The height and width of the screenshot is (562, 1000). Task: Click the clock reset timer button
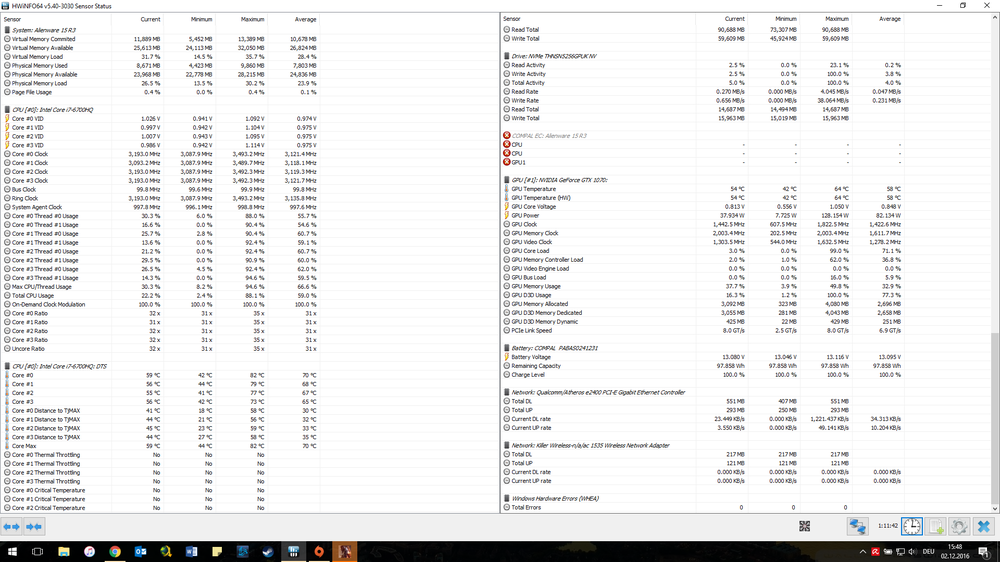pos(911,526)
